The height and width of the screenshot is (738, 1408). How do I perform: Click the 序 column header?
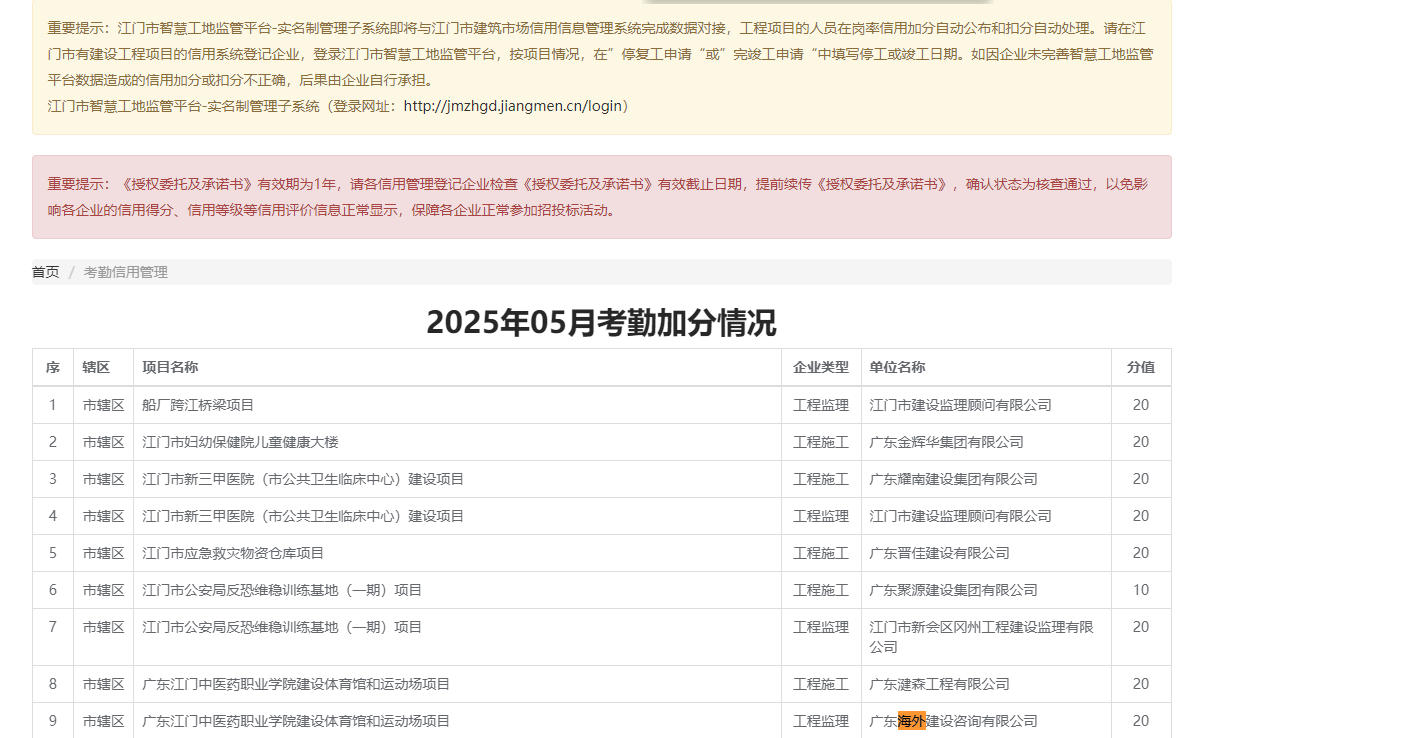53,368
